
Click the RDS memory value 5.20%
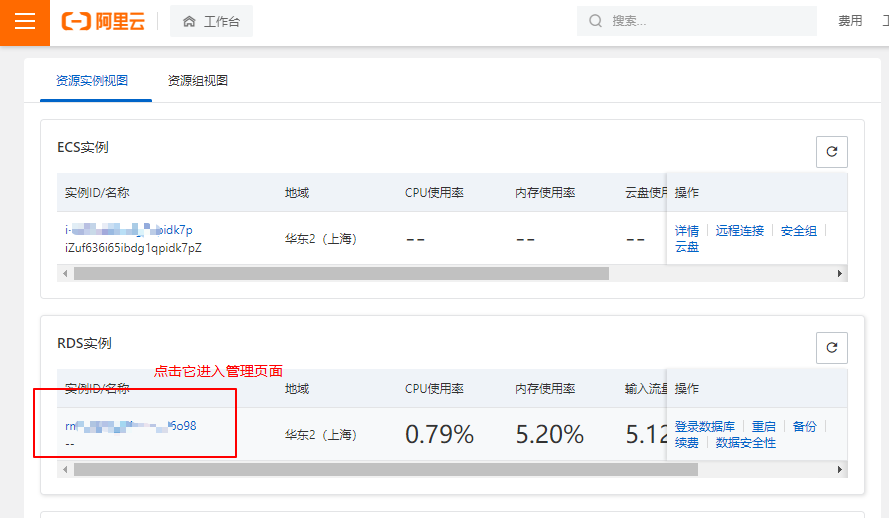(549, 435)
